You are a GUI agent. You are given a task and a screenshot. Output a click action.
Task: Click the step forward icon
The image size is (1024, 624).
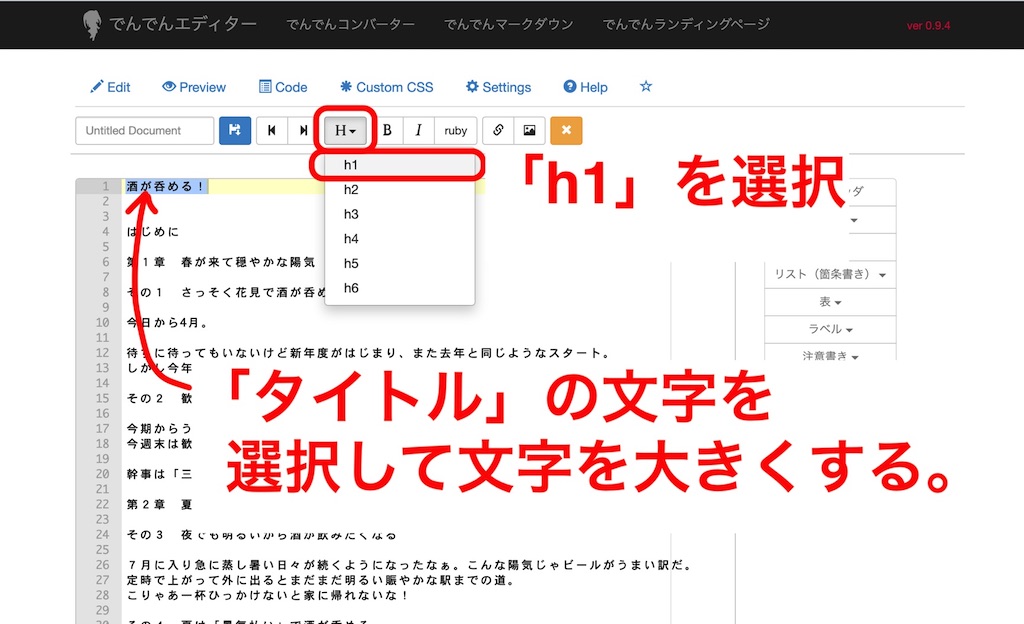click(x=302, y=131)
